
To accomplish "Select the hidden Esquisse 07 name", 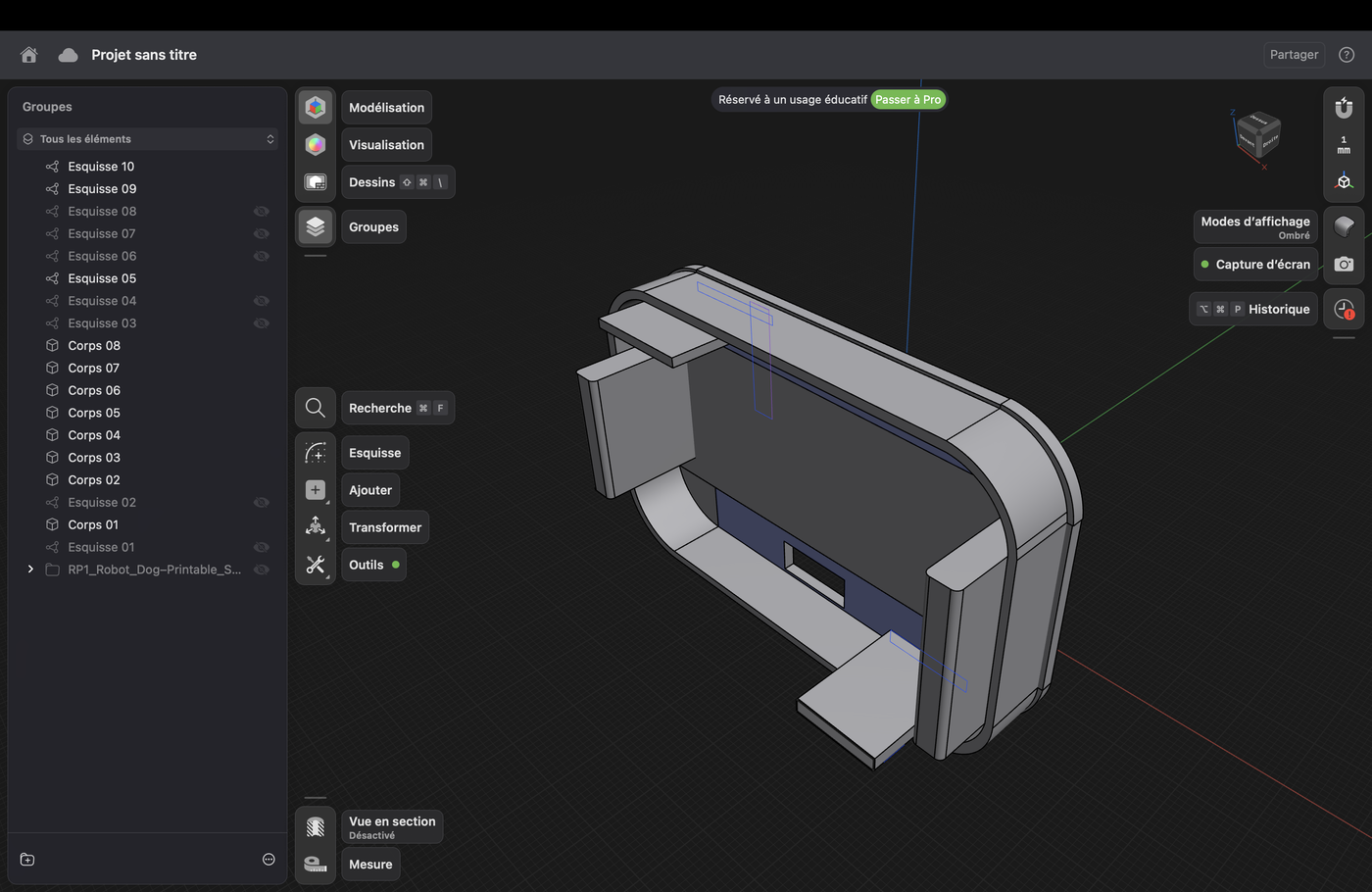I will click(102, 234).
